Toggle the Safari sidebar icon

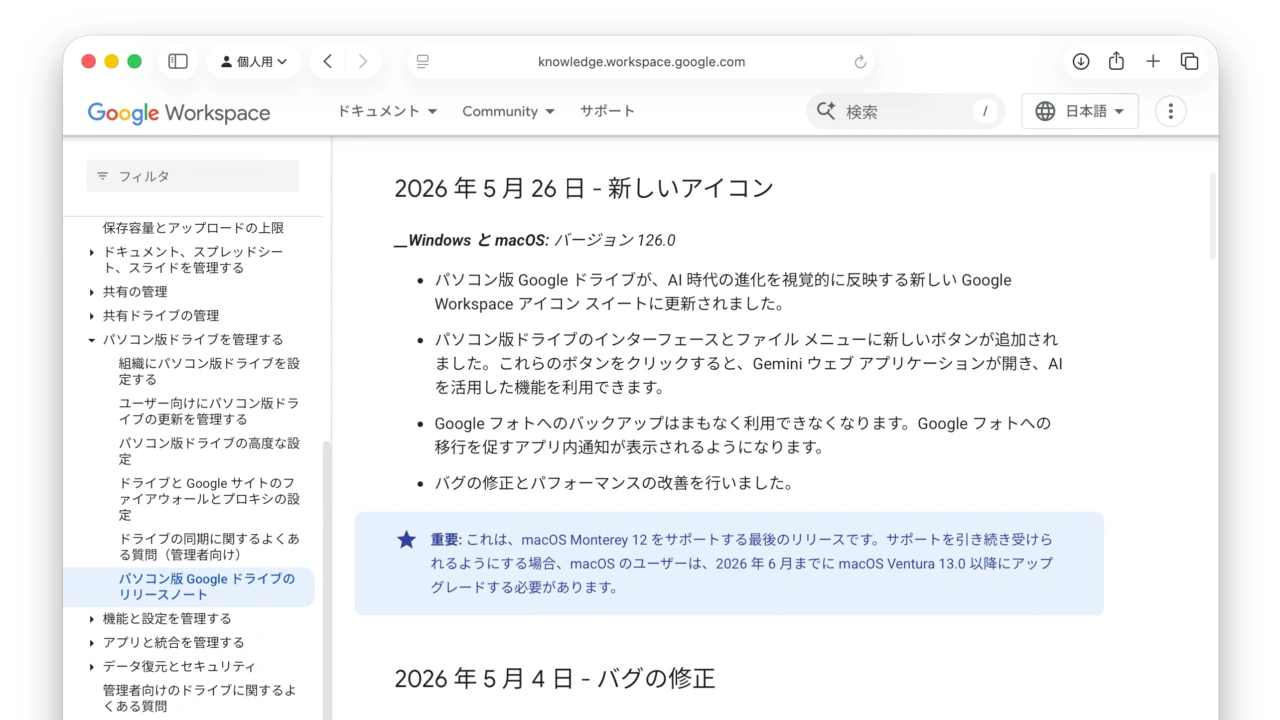(x=178, y=61)
